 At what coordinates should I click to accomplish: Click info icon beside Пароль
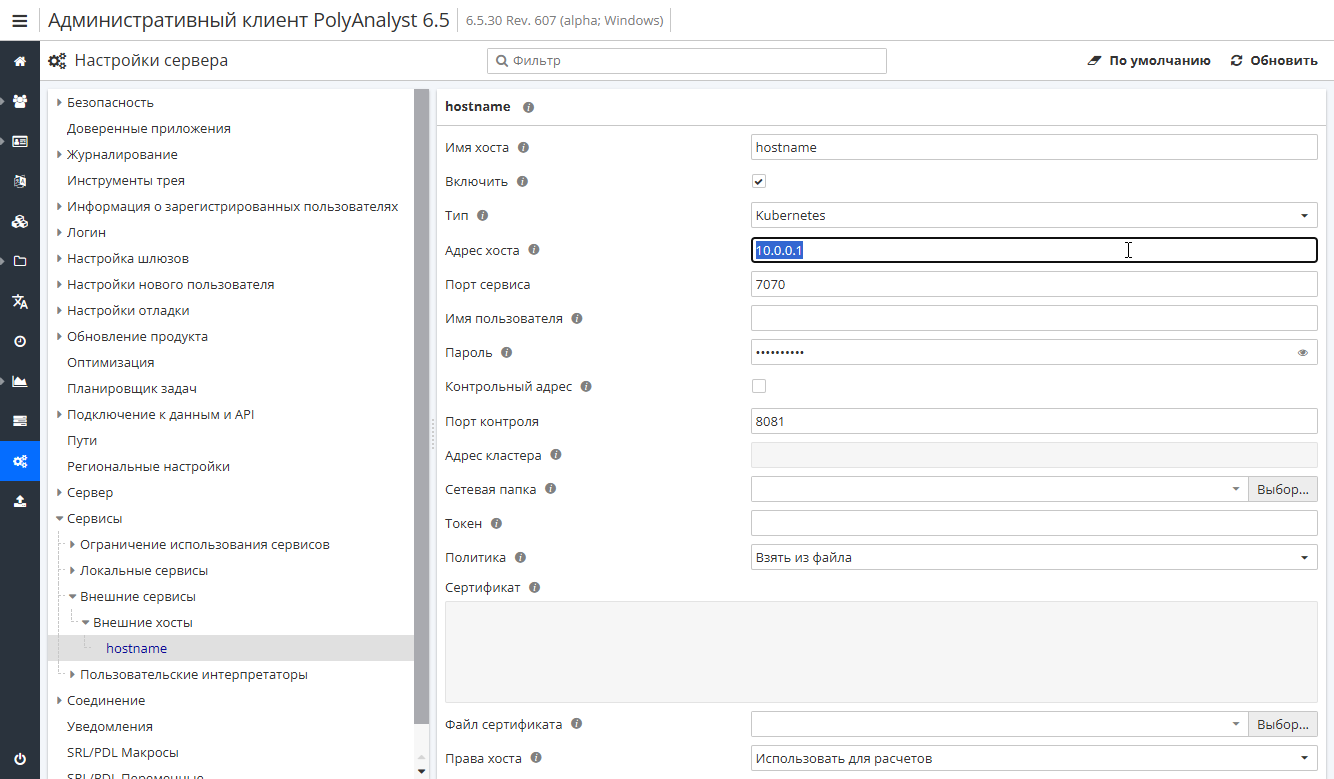point(506,353)
